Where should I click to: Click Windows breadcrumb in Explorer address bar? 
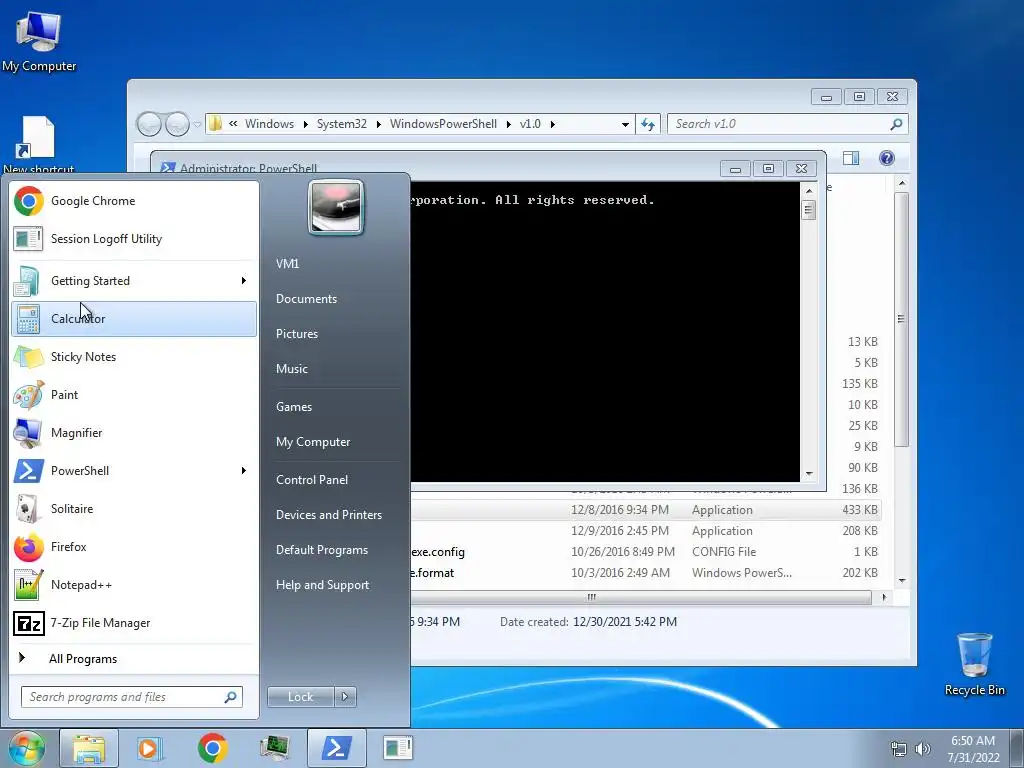269,124
